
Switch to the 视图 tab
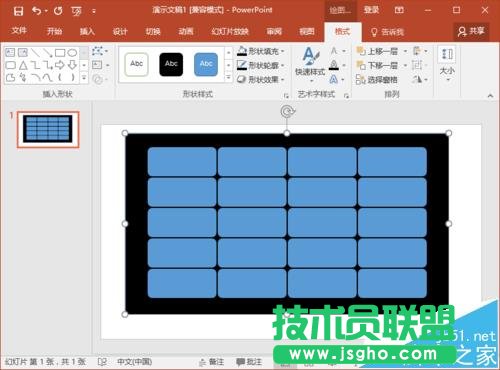[x=307, y=32]
